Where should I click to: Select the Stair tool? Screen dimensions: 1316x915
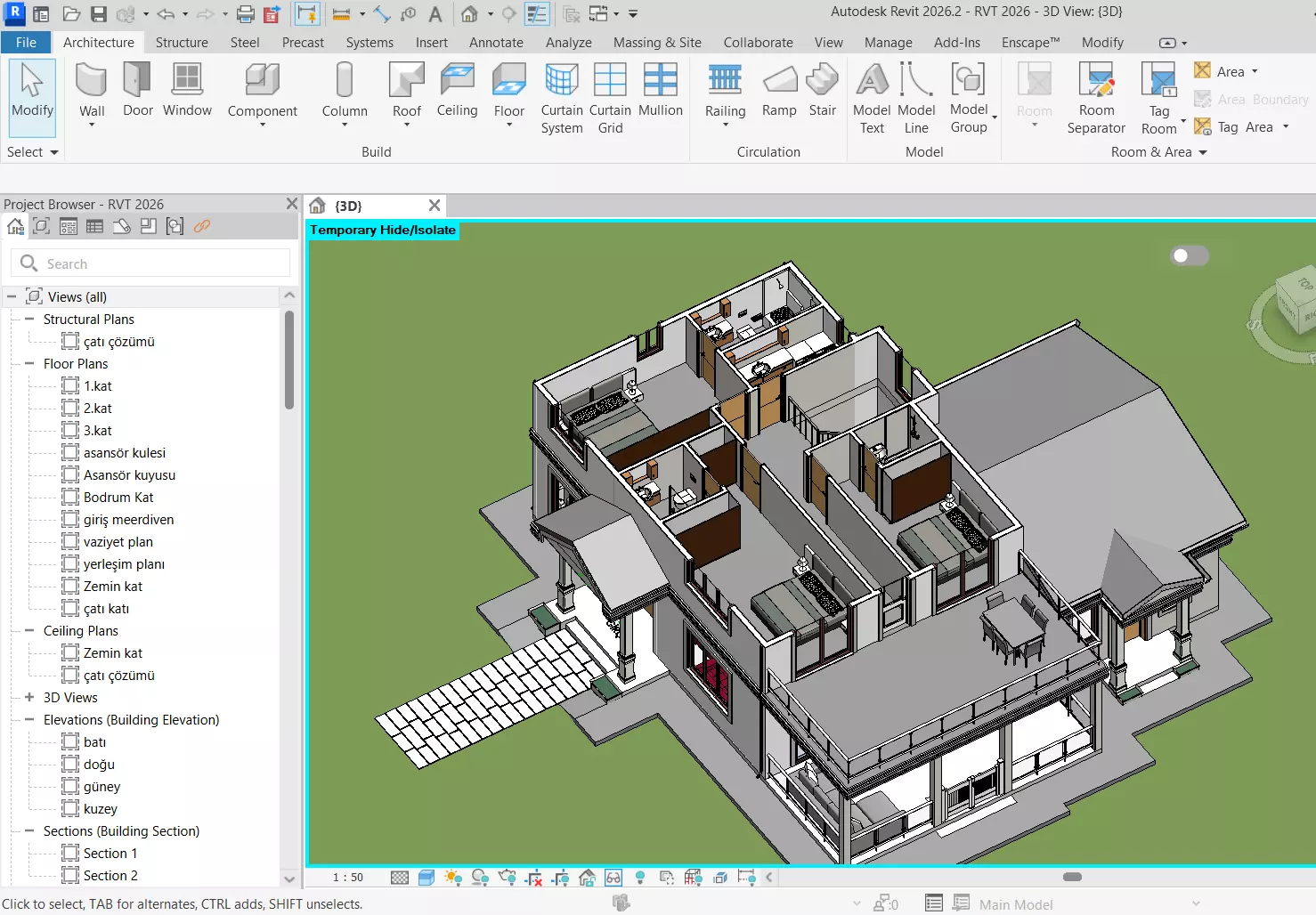(x=823, y=91)
